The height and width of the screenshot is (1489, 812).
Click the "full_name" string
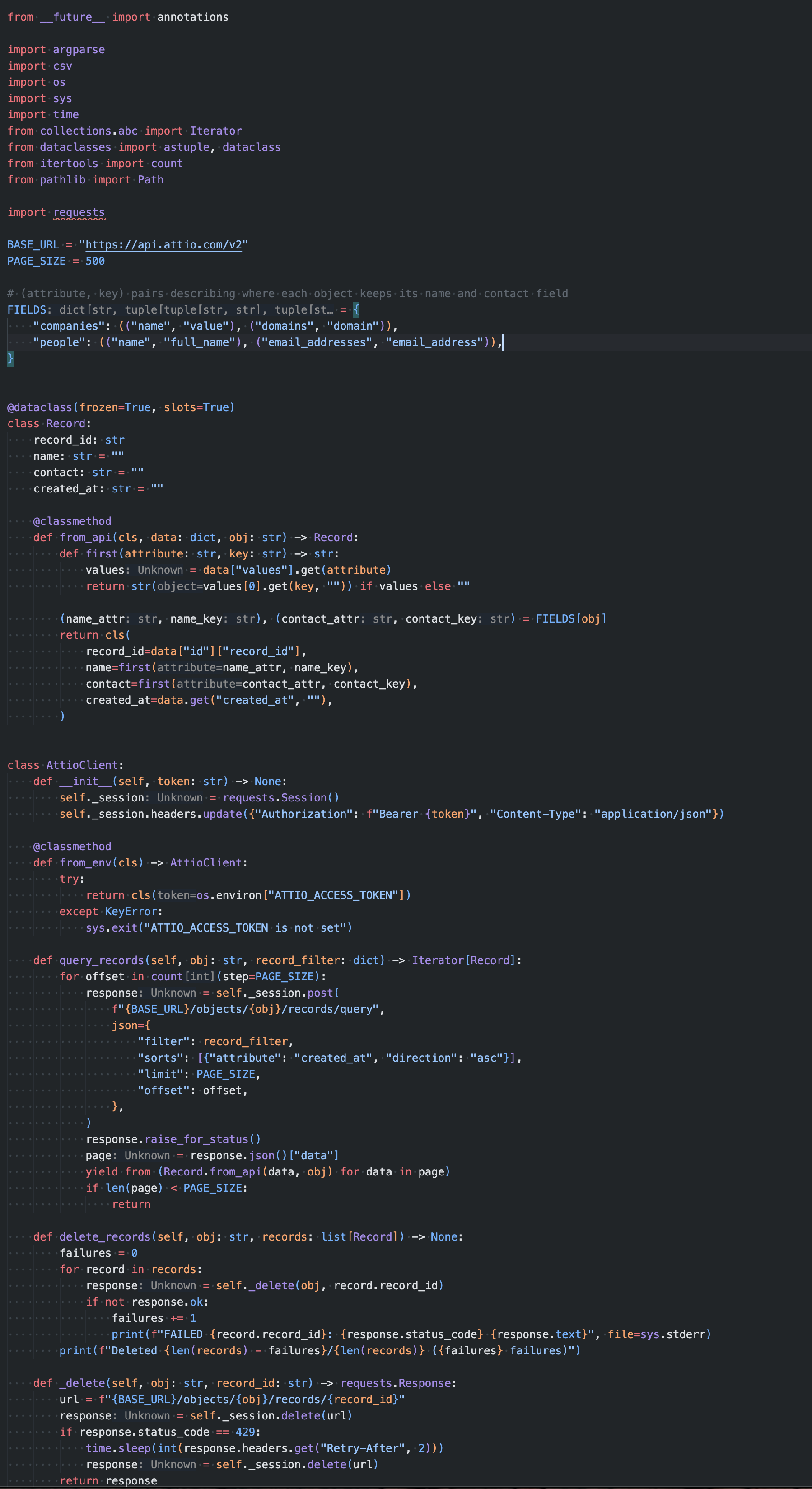200,342
